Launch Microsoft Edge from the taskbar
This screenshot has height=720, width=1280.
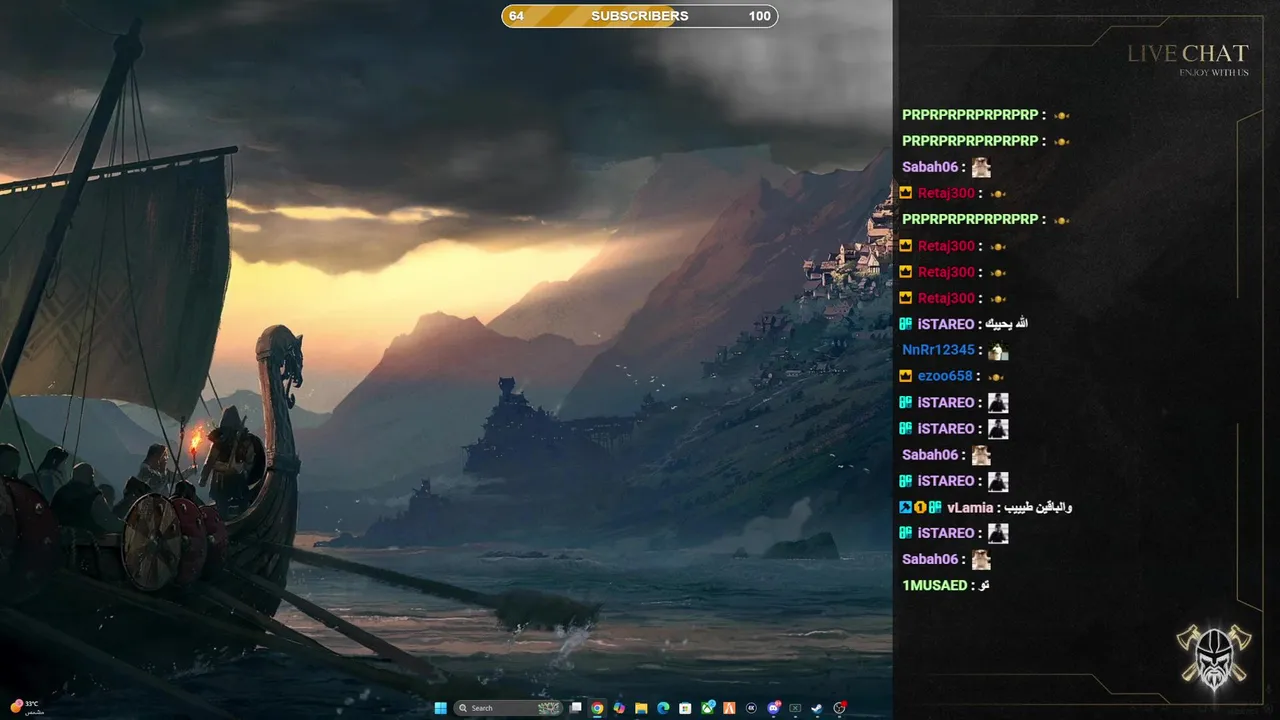(663, 708)
